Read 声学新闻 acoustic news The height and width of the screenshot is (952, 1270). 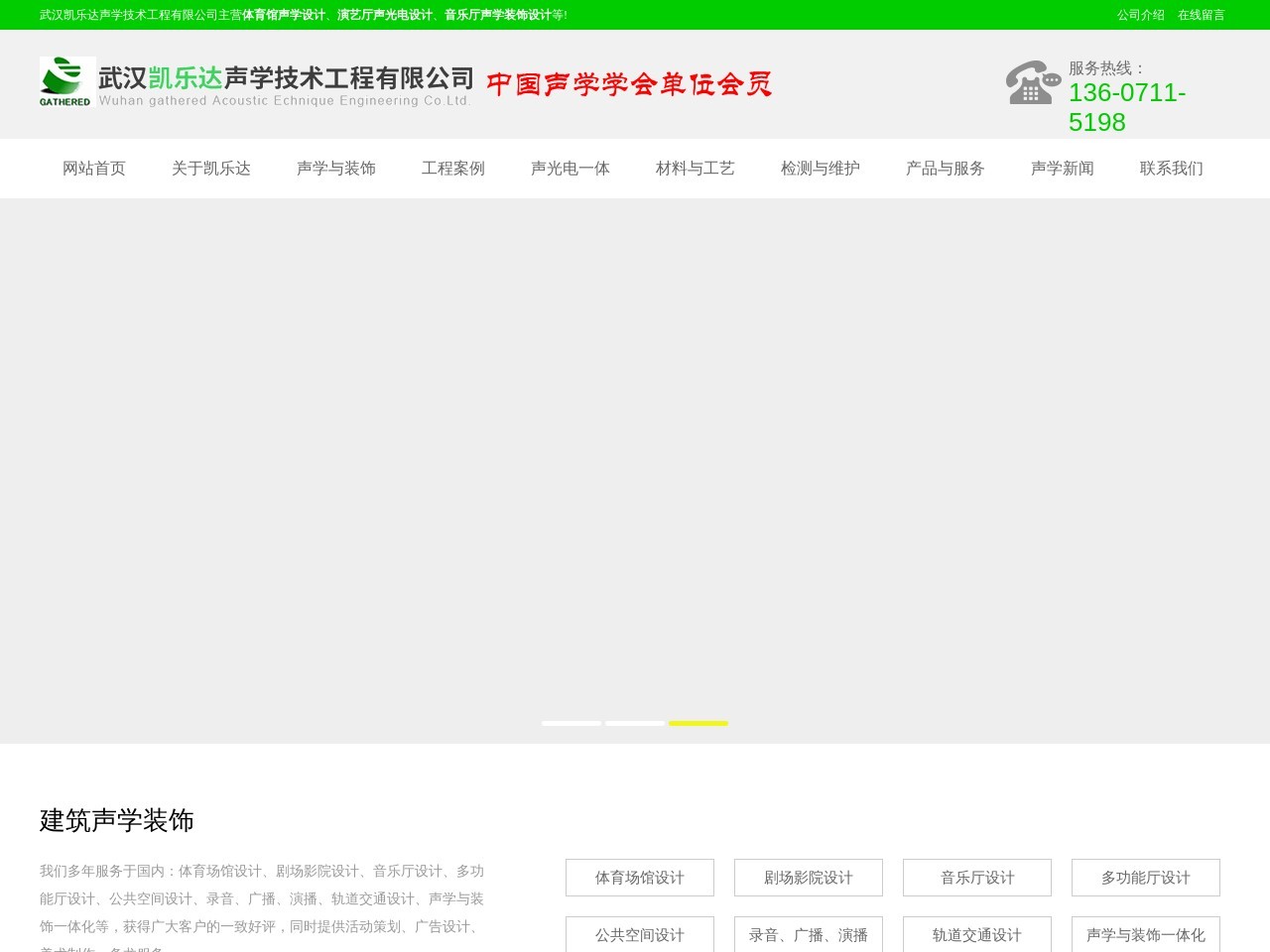(1063, 169)
